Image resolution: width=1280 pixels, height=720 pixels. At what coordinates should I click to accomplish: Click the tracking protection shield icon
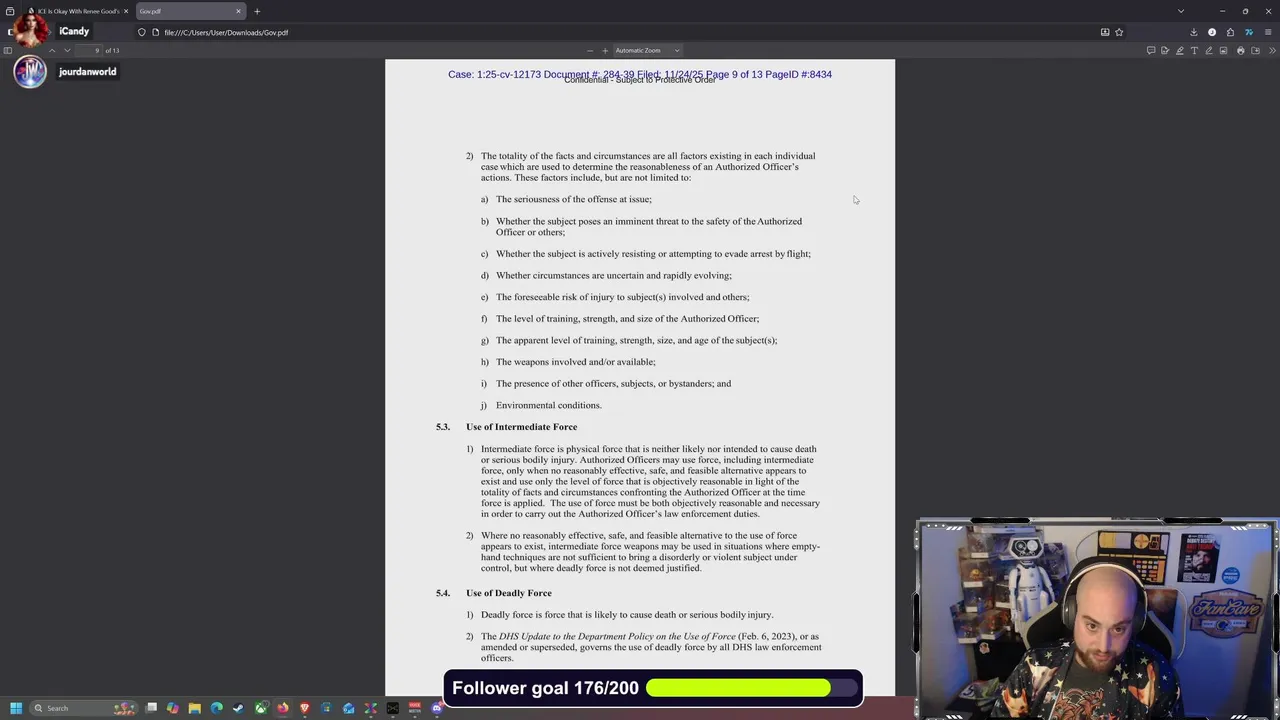(142, 32)
